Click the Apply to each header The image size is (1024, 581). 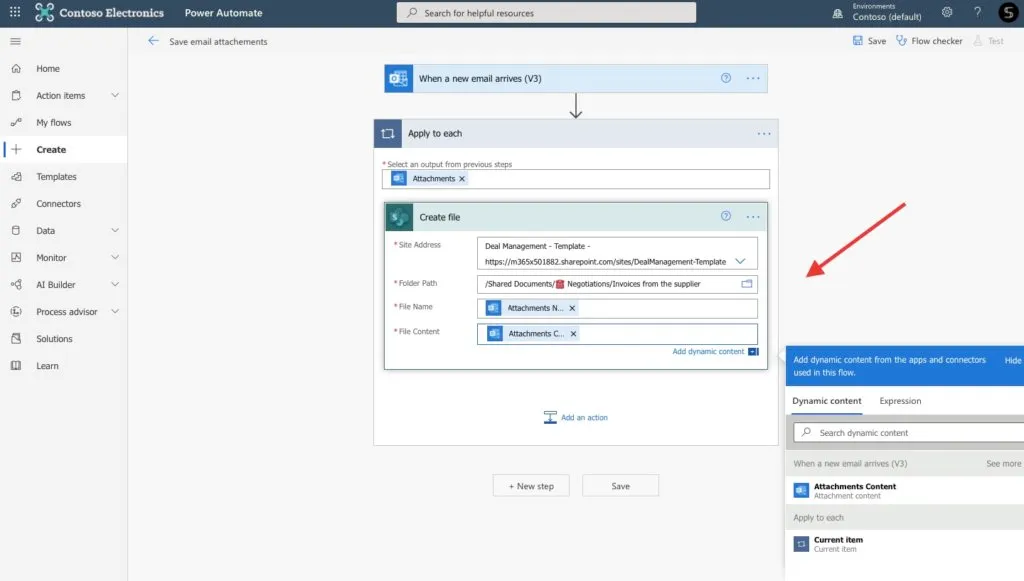pyautogui.click(x=575, y=133)
